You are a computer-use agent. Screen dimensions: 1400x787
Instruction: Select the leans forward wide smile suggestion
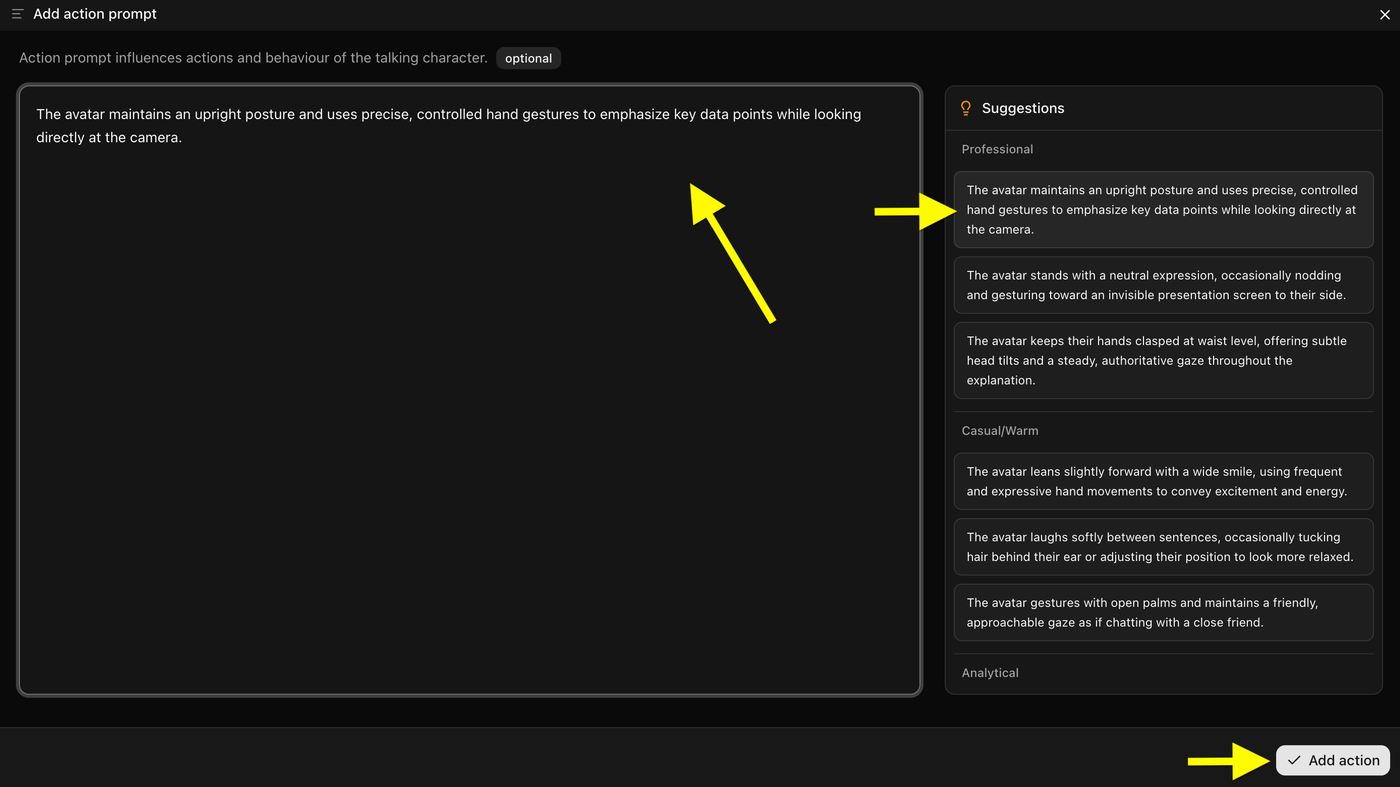tap(1163, 481)
